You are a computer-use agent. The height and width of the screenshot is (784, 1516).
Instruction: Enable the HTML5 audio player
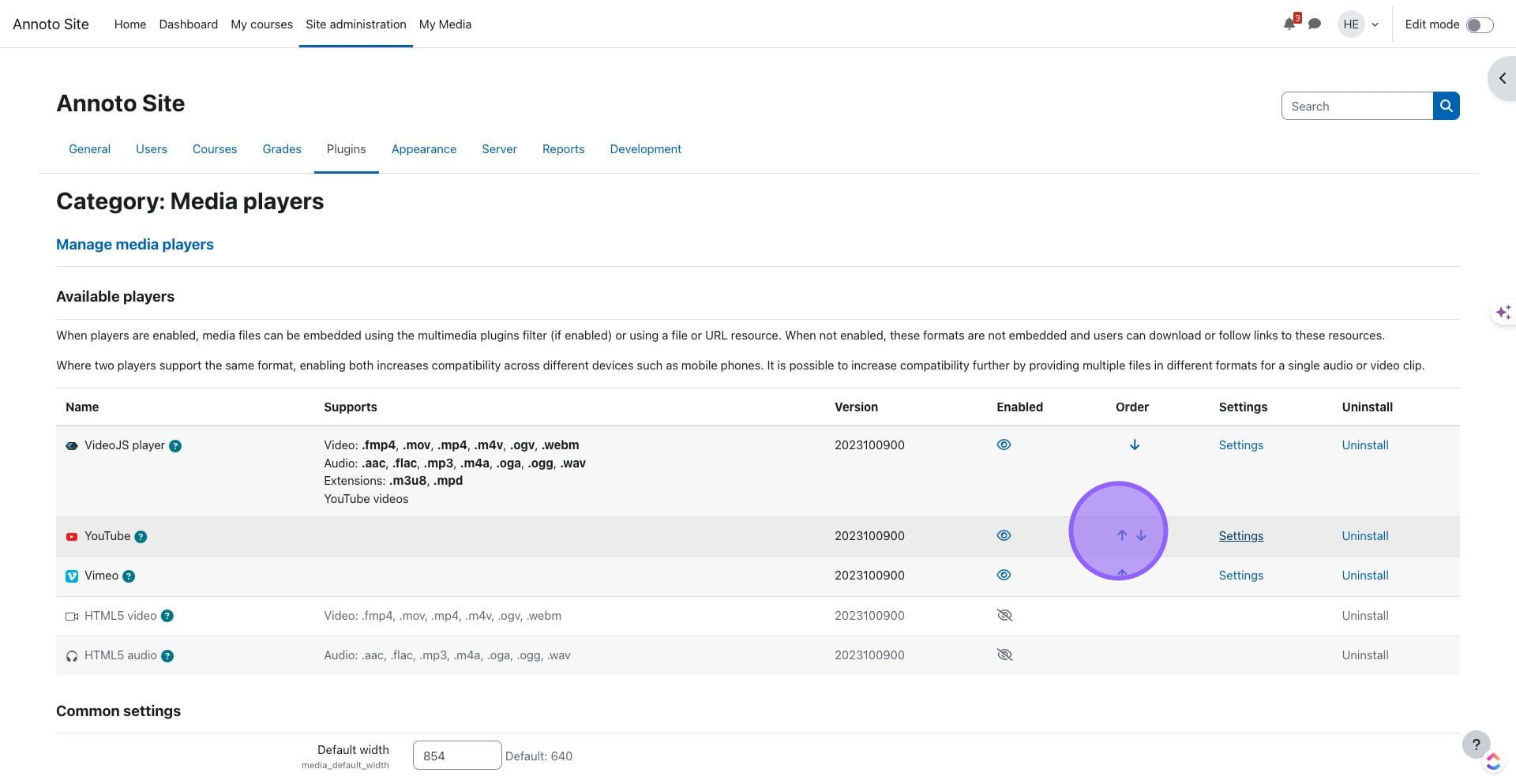tap(1004, 655)
